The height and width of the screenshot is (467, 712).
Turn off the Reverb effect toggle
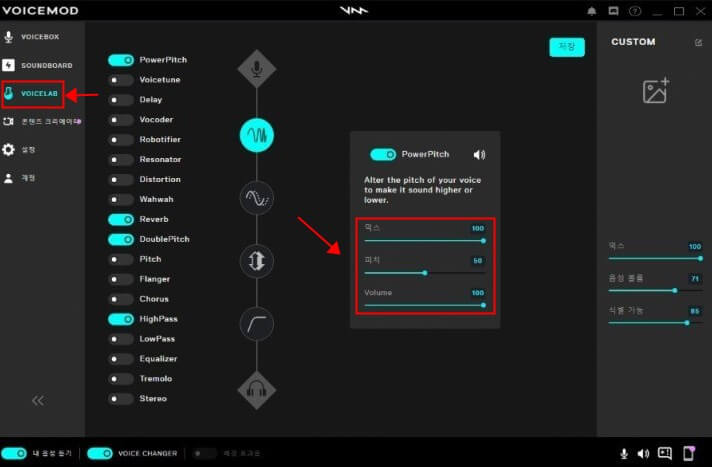121,219
